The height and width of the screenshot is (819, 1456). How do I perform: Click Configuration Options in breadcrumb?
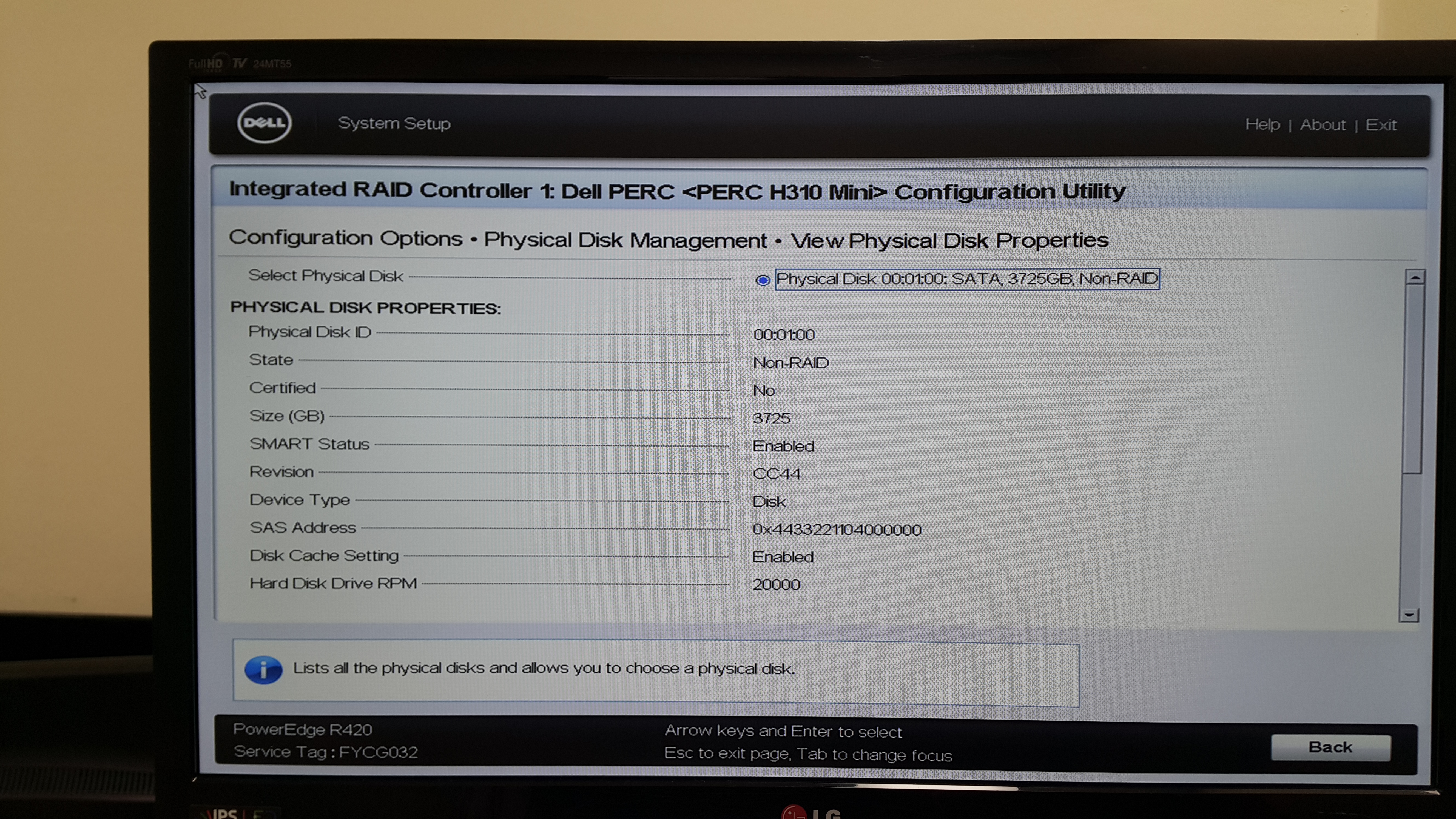(345, 238)
